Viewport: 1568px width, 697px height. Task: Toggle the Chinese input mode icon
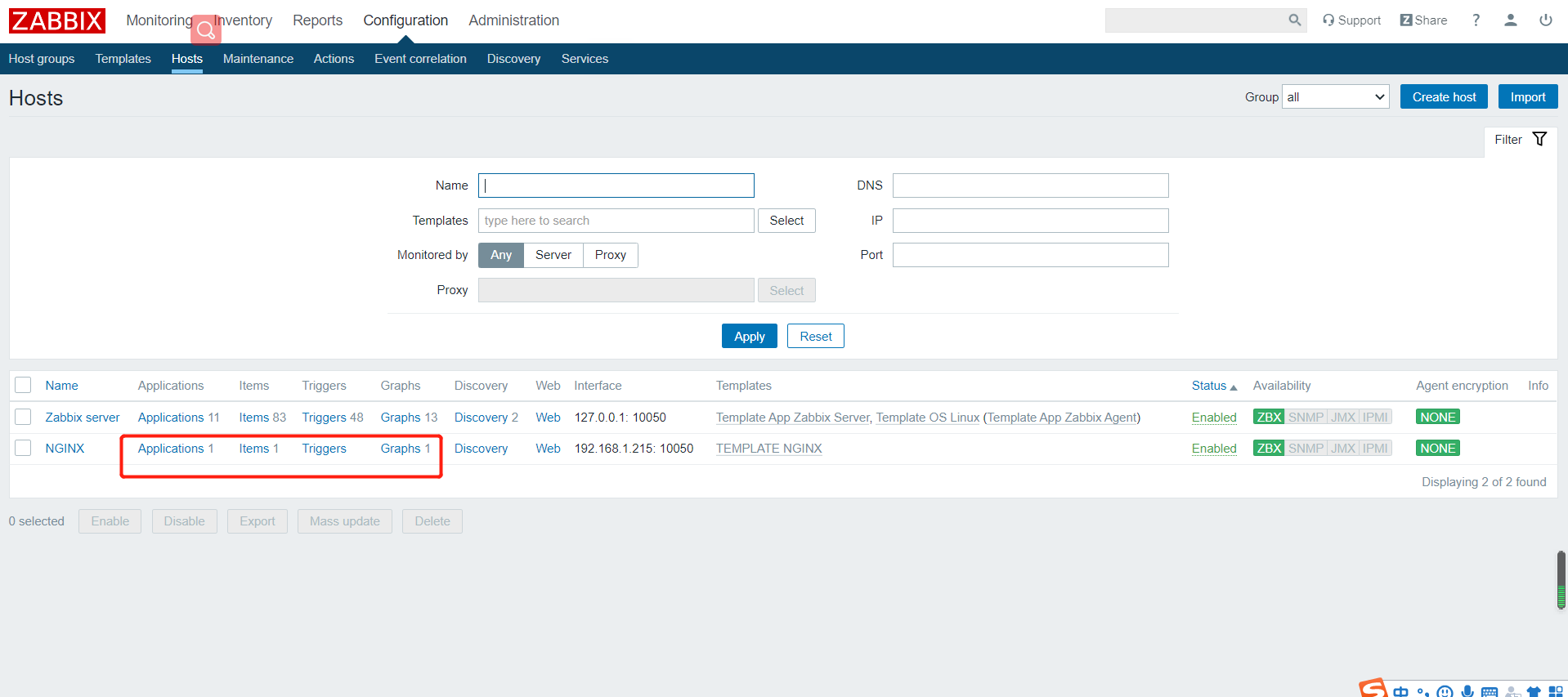point(1401,691)
